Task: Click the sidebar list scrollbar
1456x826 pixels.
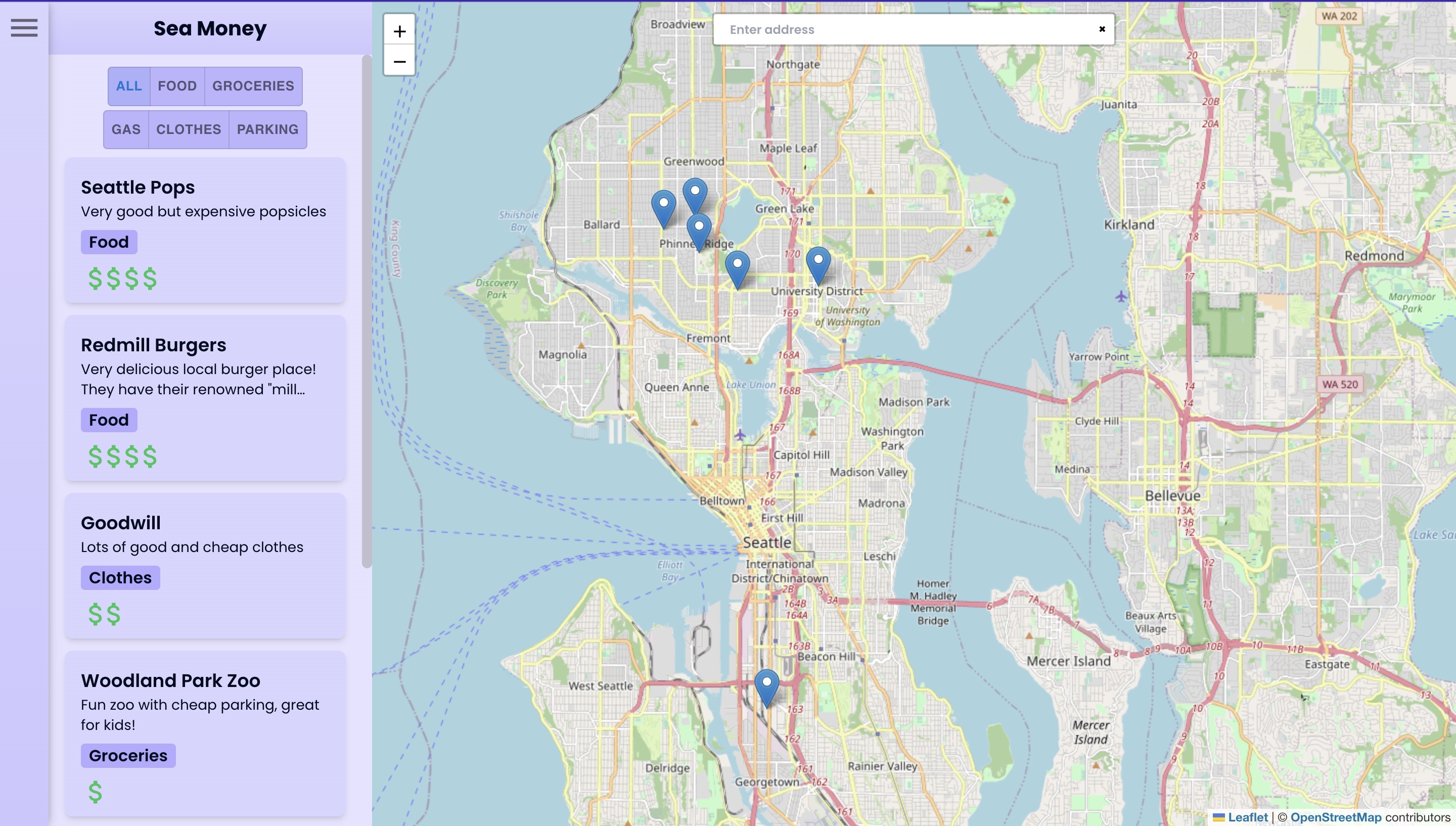Action: click(x=367, y=312)
